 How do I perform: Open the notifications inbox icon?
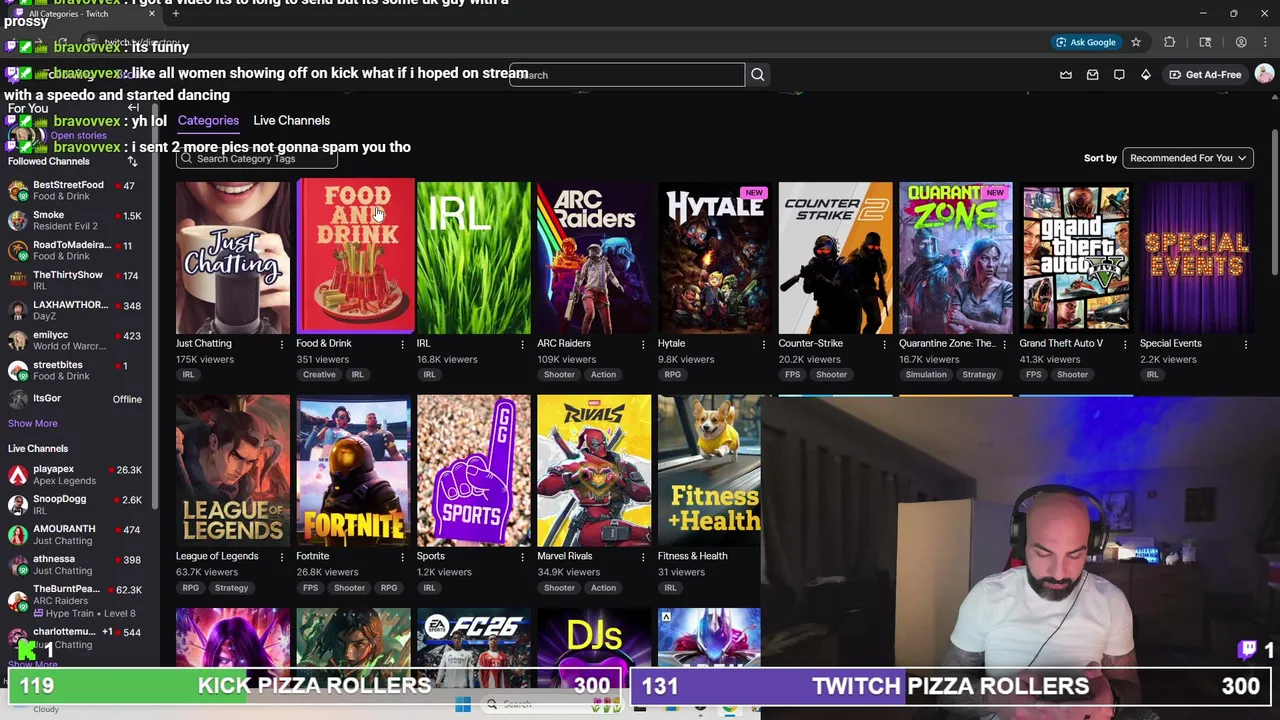1092,75
